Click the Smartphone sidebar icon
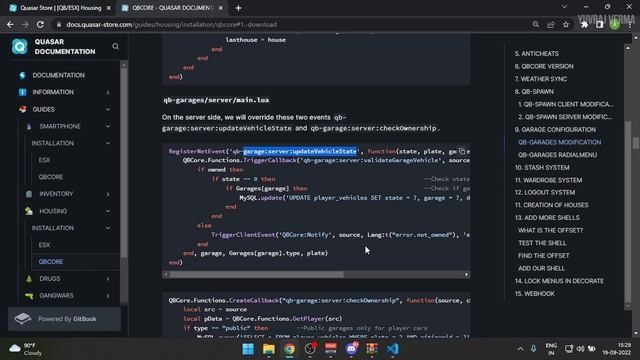The height and width of the screenshot is (360, 640). pyautogui.click(x=29, y=127)
